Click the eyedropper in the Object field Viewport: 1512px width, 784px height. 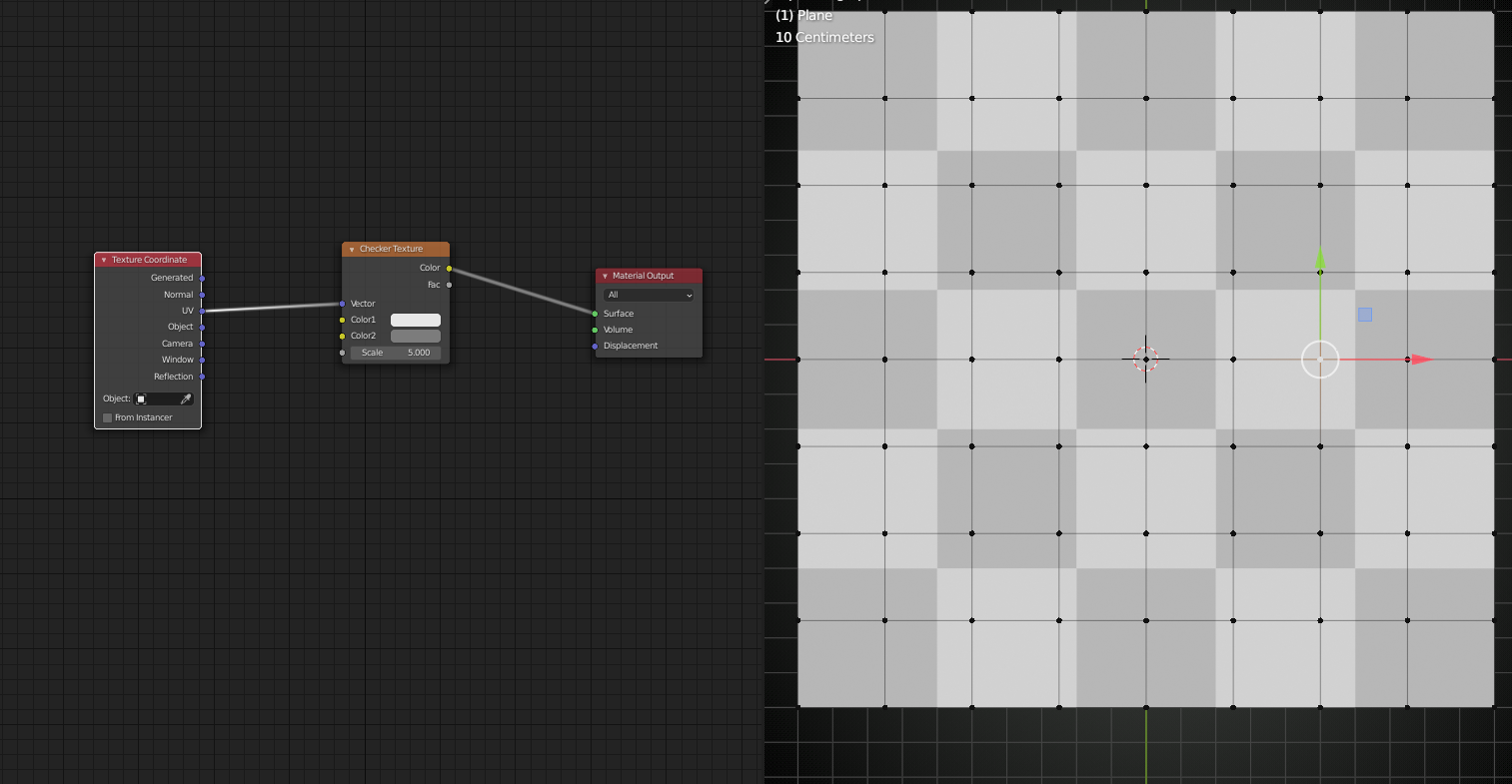tap(185, 398)
